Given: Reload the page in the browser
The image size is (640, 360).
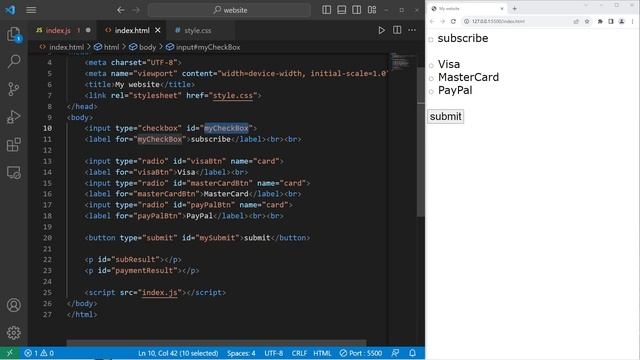Looking at the screenshot, I should coord(453,21).
